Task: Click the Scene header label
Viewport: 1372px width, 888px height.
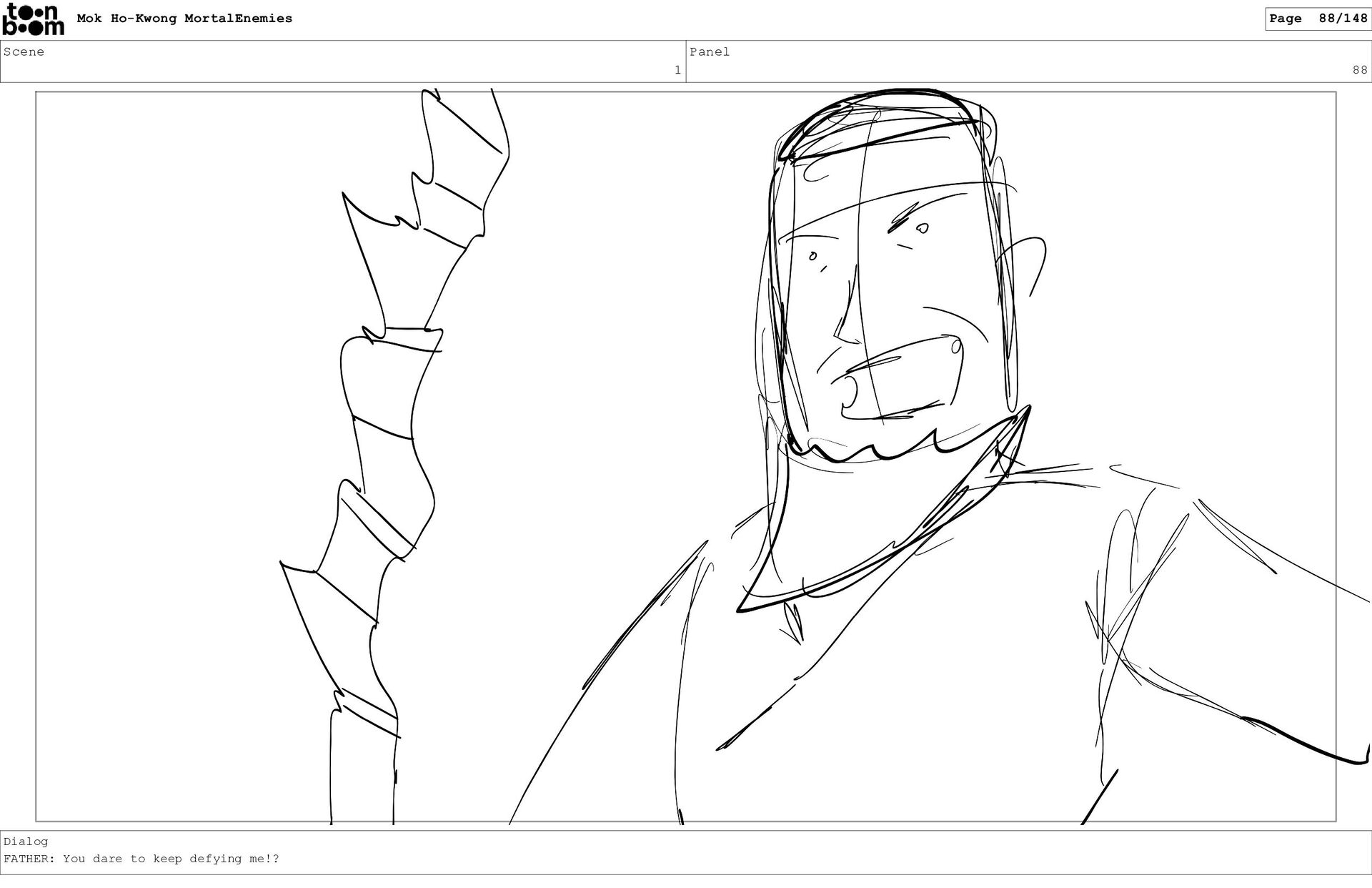Action: point(24,51)
